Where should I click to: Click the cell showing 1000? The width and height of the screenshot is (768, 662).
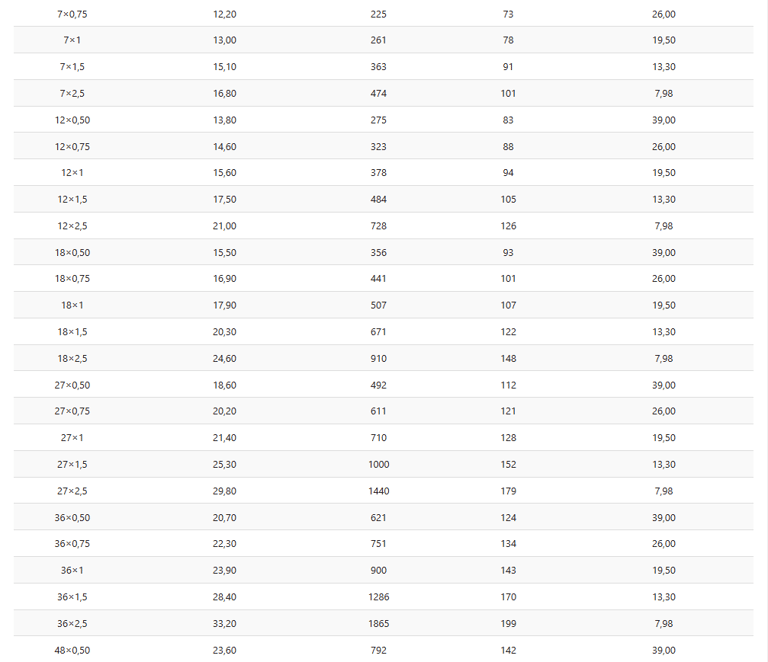(x=379, y=464)
